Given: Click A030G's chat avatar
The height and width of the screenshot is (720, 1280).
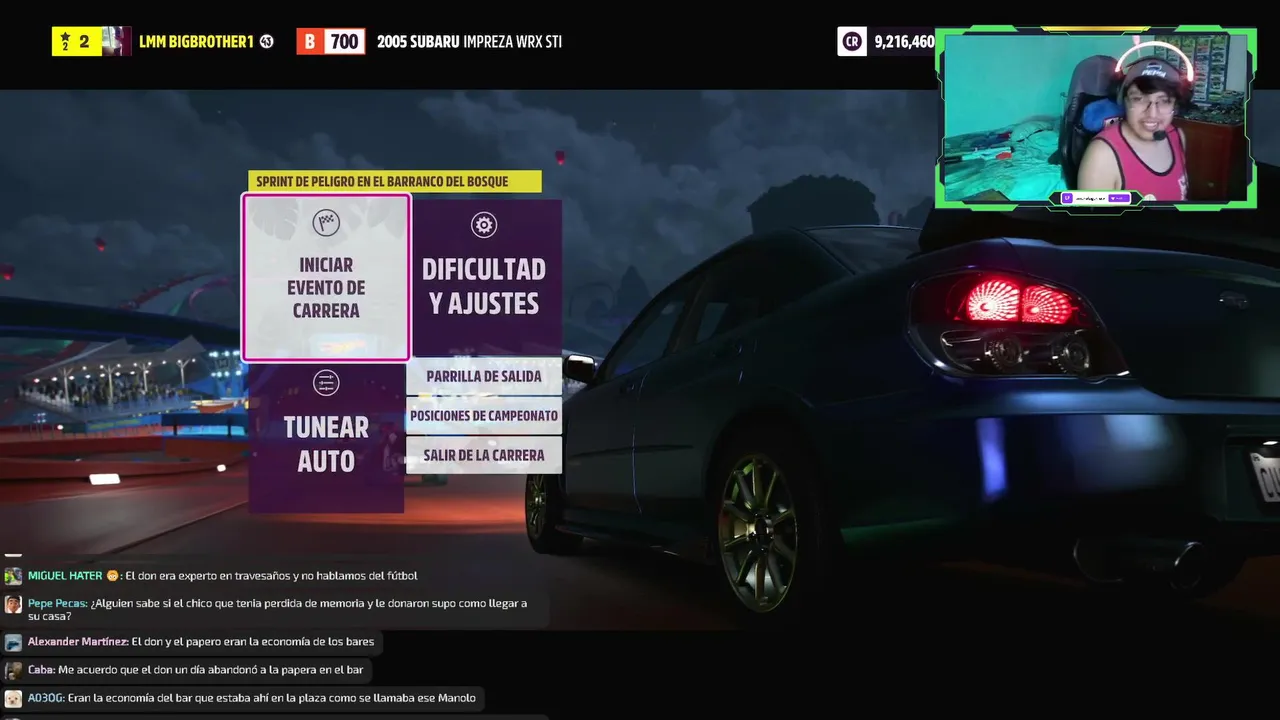Looking at the screenshot, I should [13, 698].
